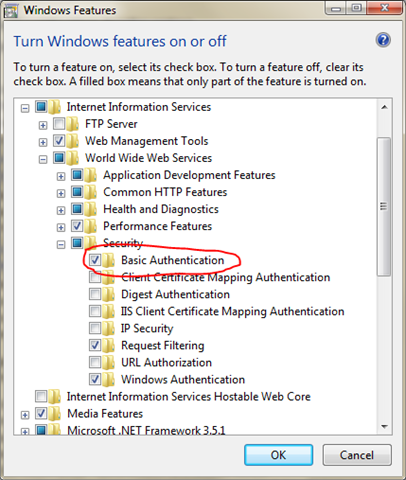Click the scrollbar up arrow

(384, 107)
